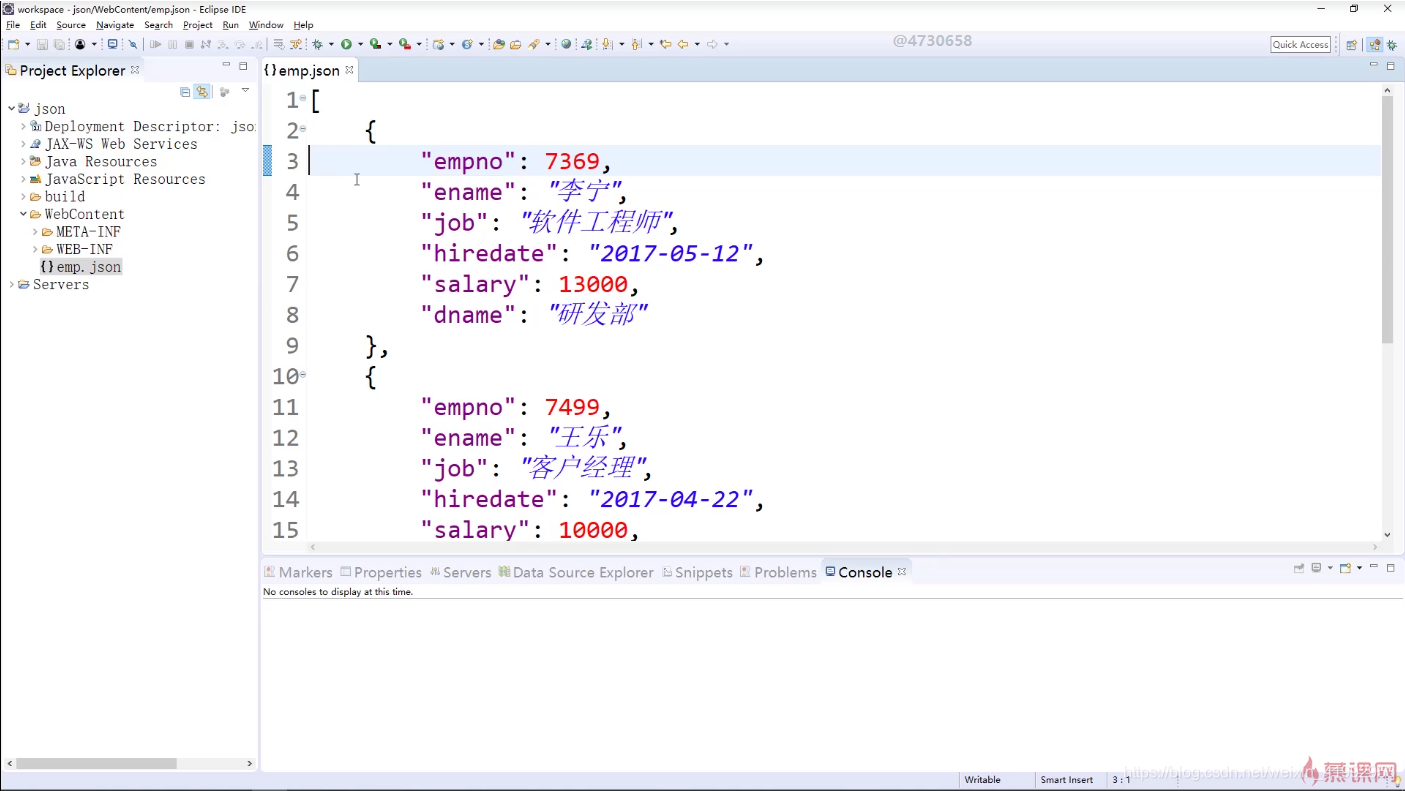Select emp.json in Project Explorer

pyautogui.click(x=81, y=267)
